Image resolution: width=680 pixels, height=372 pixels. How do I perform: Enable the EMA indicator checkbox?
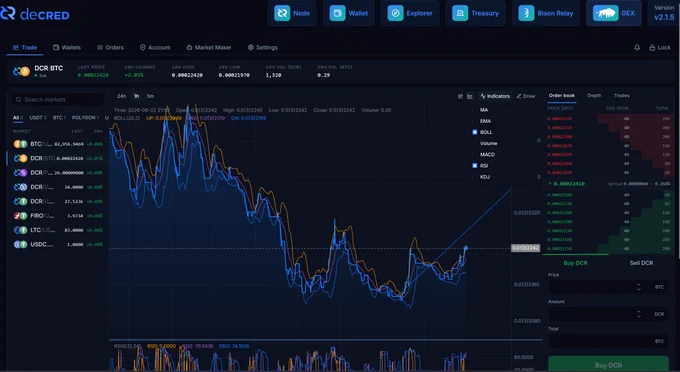click(x=474, y=121)
